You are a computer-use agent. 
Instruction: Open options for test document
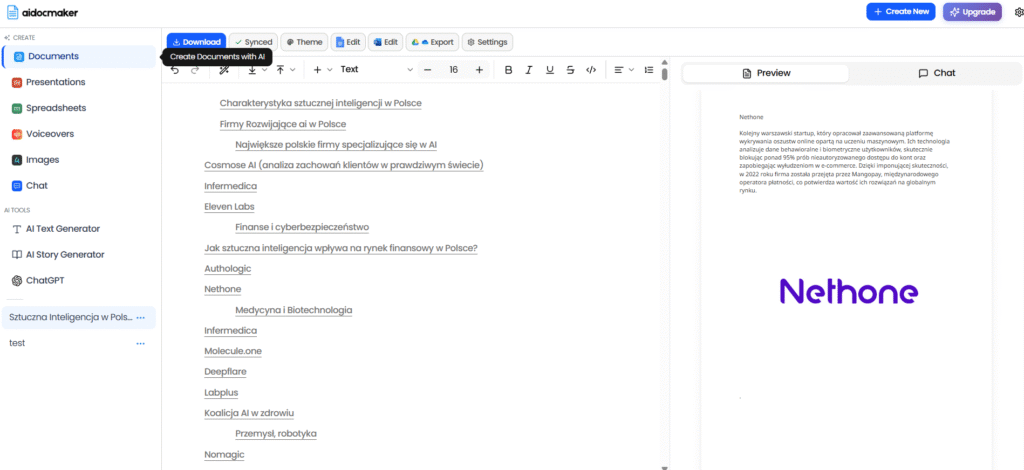140,343
